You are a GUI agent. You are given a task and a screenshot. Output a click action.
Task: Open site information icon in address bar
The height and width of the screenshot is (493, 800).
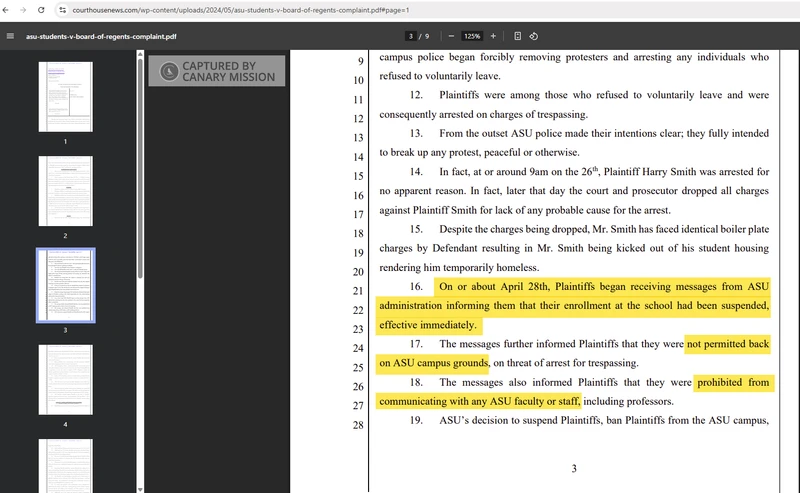pos(62,9)
